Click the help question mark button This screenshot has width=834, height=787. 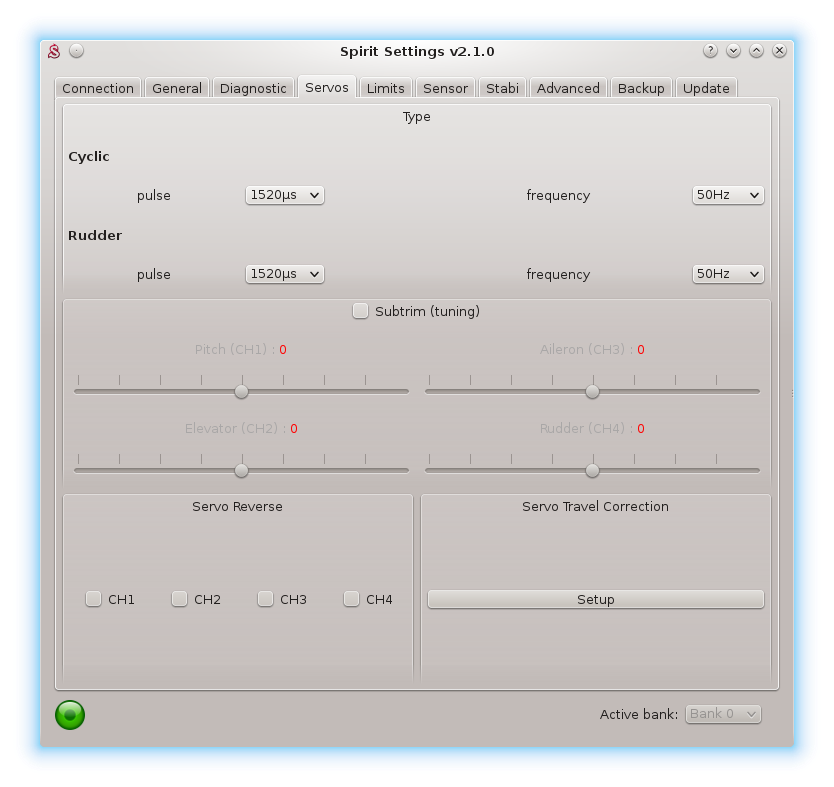(710, 51)
